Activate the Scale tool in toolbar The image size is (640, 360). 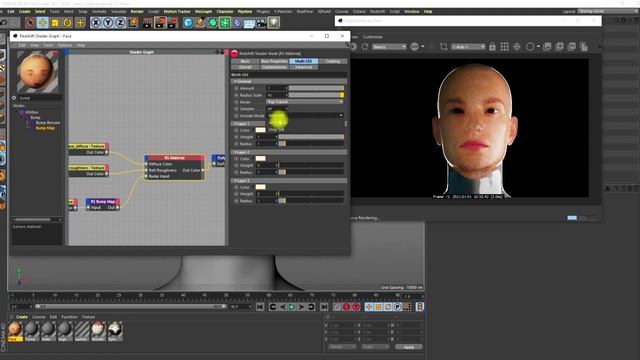pyautogui.click(x=55, y=22)
